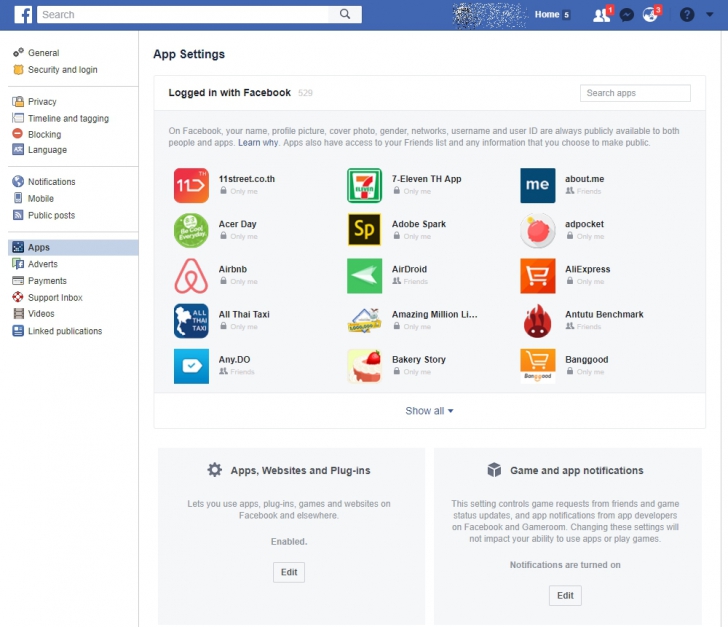Click the Acer Day app icon
The height and width of the screenshot is (627, 728).
coord(191,230)
